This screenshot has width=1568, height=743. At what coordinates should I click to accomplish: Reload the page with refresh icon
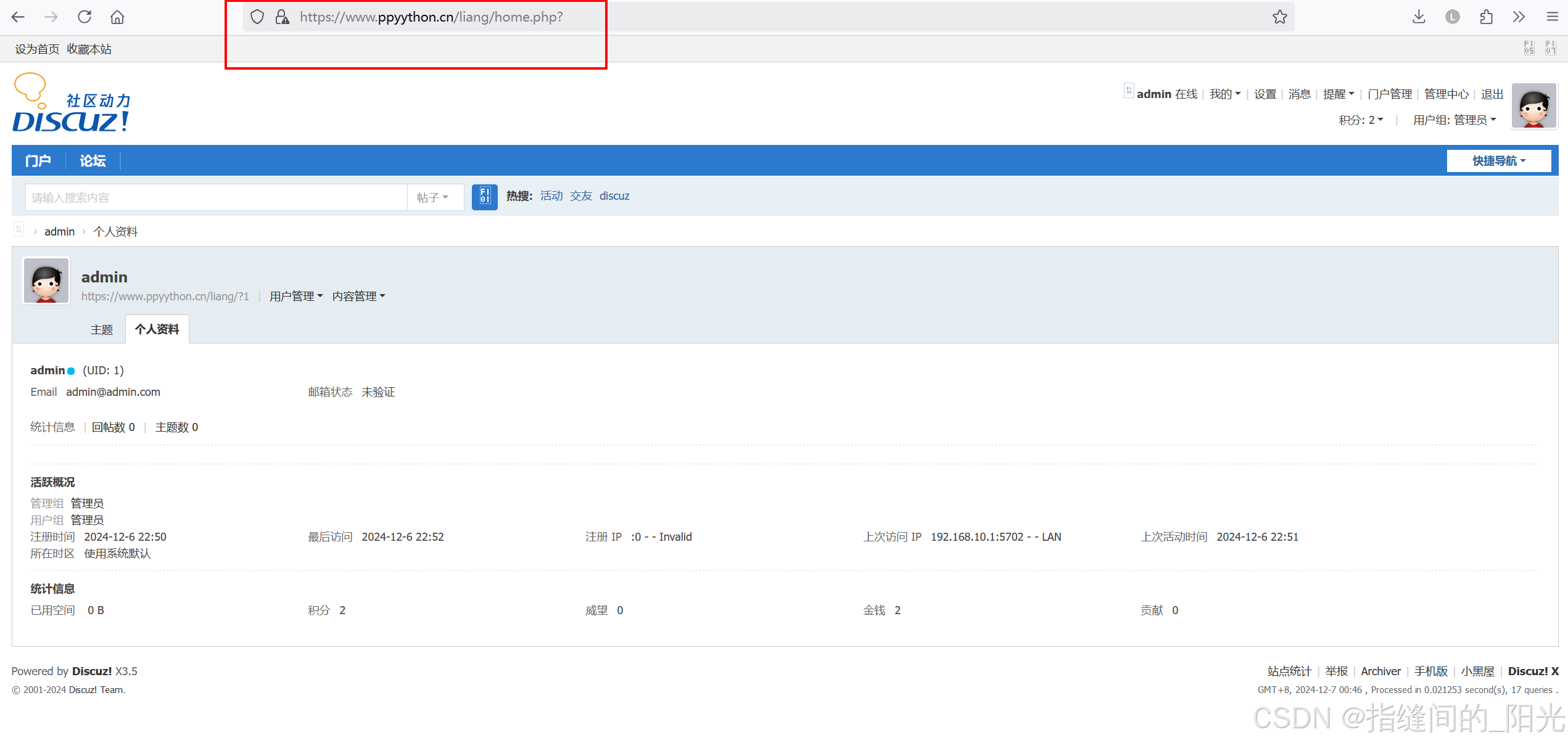click(x=85, y=17)
